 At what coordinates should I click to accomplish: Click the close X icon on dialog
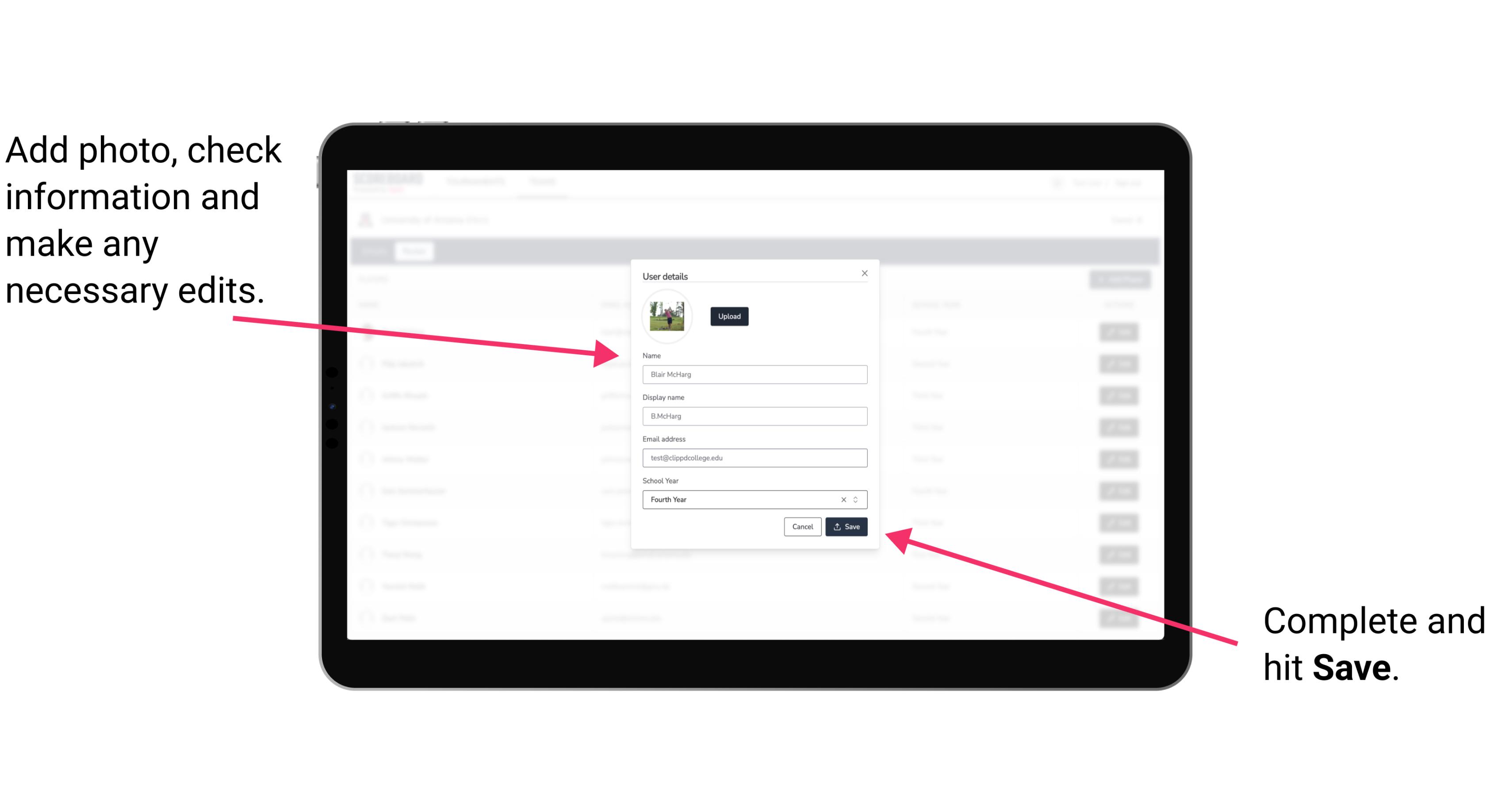pos(864,273)
